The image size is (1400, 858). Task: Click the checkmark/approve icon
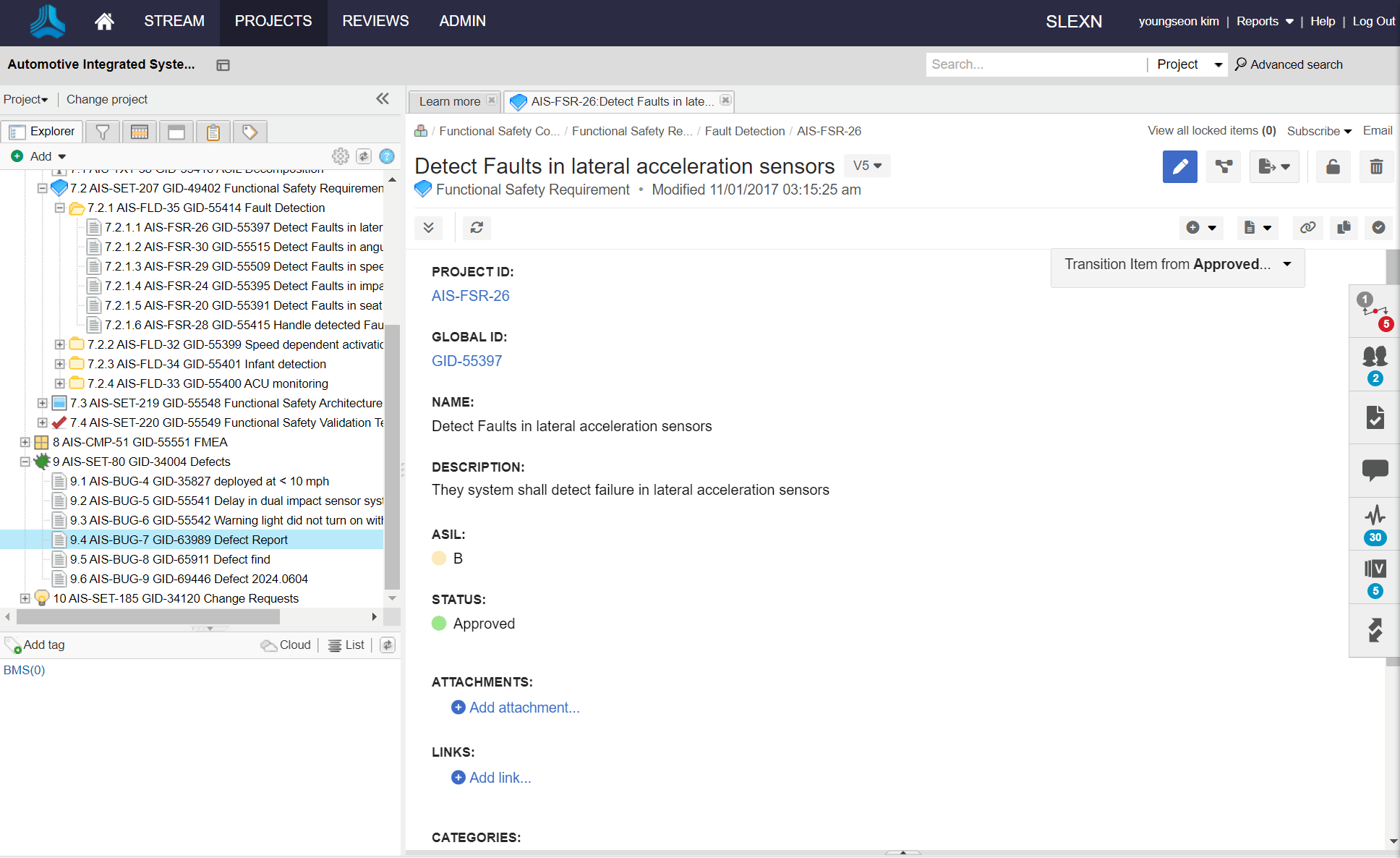click(x=1380, y=227)
